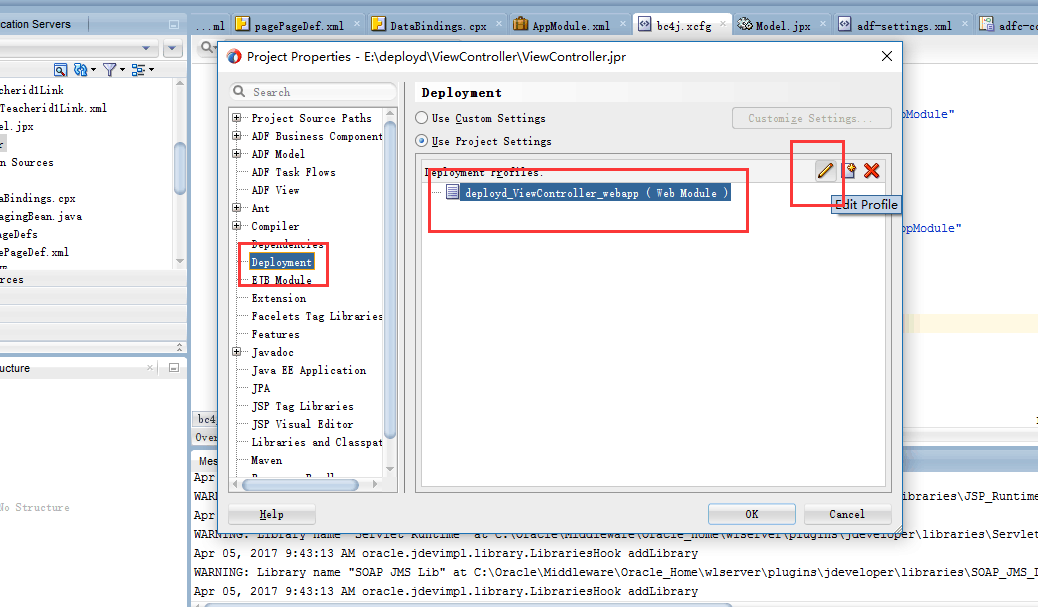Close the Structure panel tab
Image resolution: width=1038 pixels, height=607 pixels.
[x=150, y=367]
